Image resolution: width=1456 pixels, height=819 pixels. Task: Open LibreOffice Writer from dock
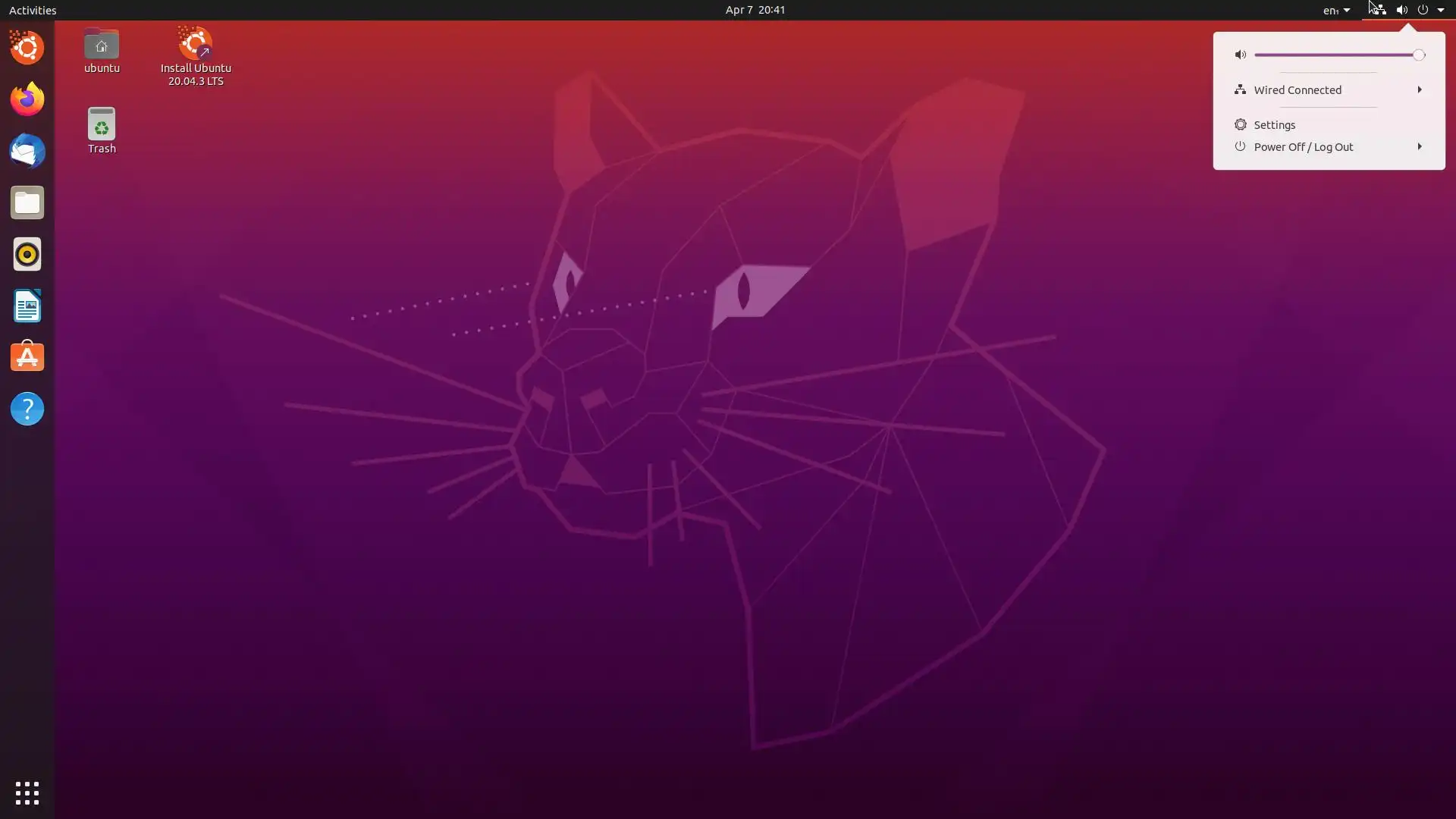click(27, 306)
